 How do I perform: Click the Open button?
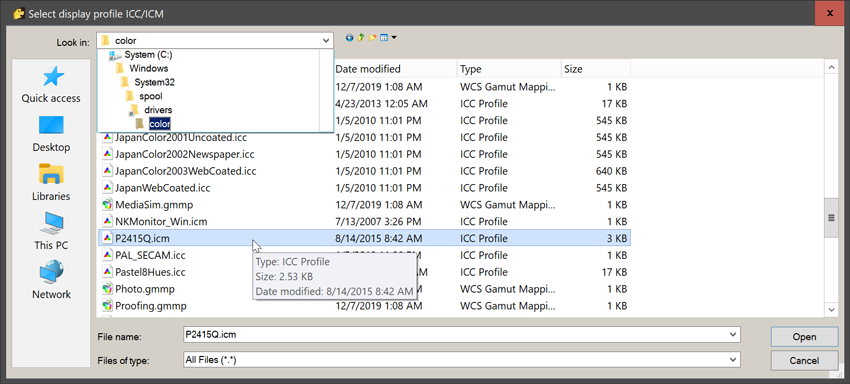(804, 337)
